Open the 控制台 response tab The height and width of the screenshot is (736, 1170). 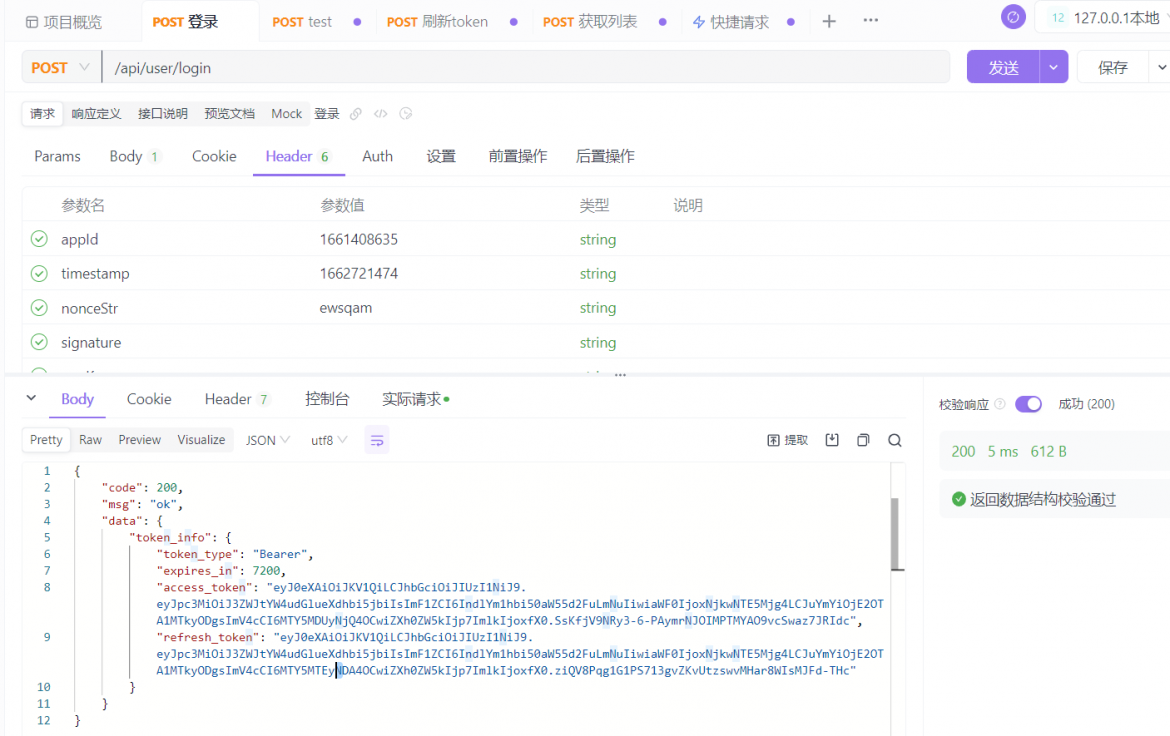[x=327, y=399]
